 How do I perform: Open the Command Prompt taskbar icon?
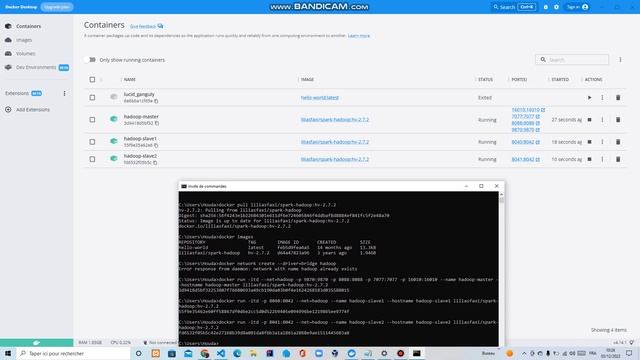coord(416,353)
